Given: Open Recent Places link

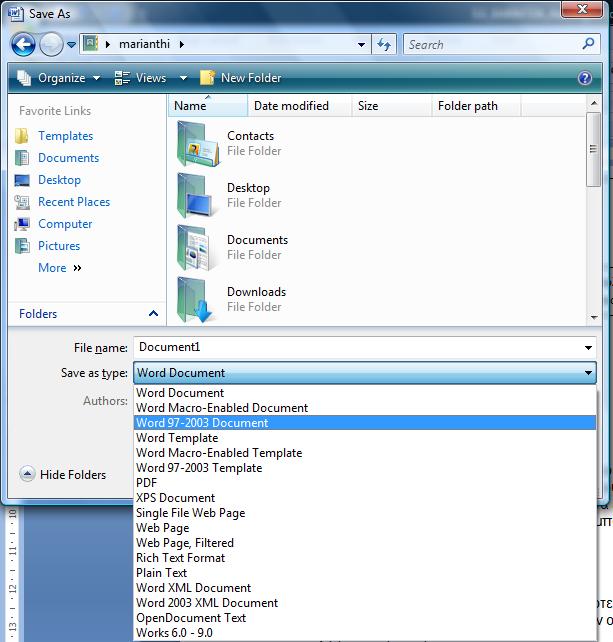Looking at the screenshot, I should [74, 202].
